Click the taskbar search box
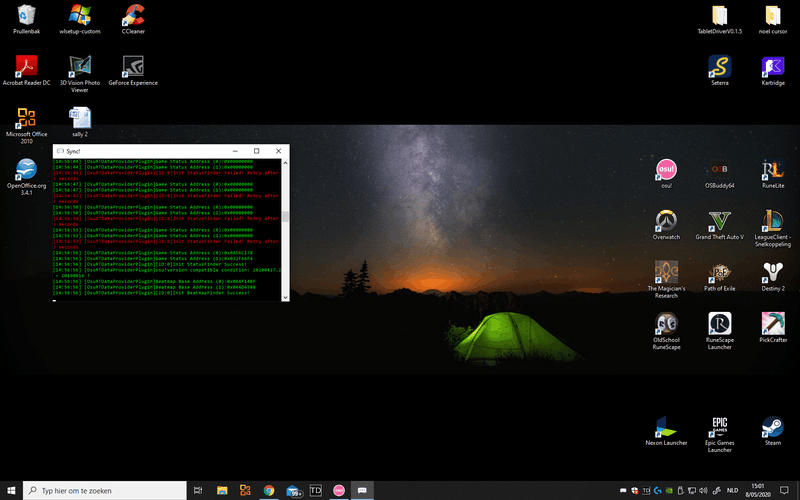 [105, 490]
